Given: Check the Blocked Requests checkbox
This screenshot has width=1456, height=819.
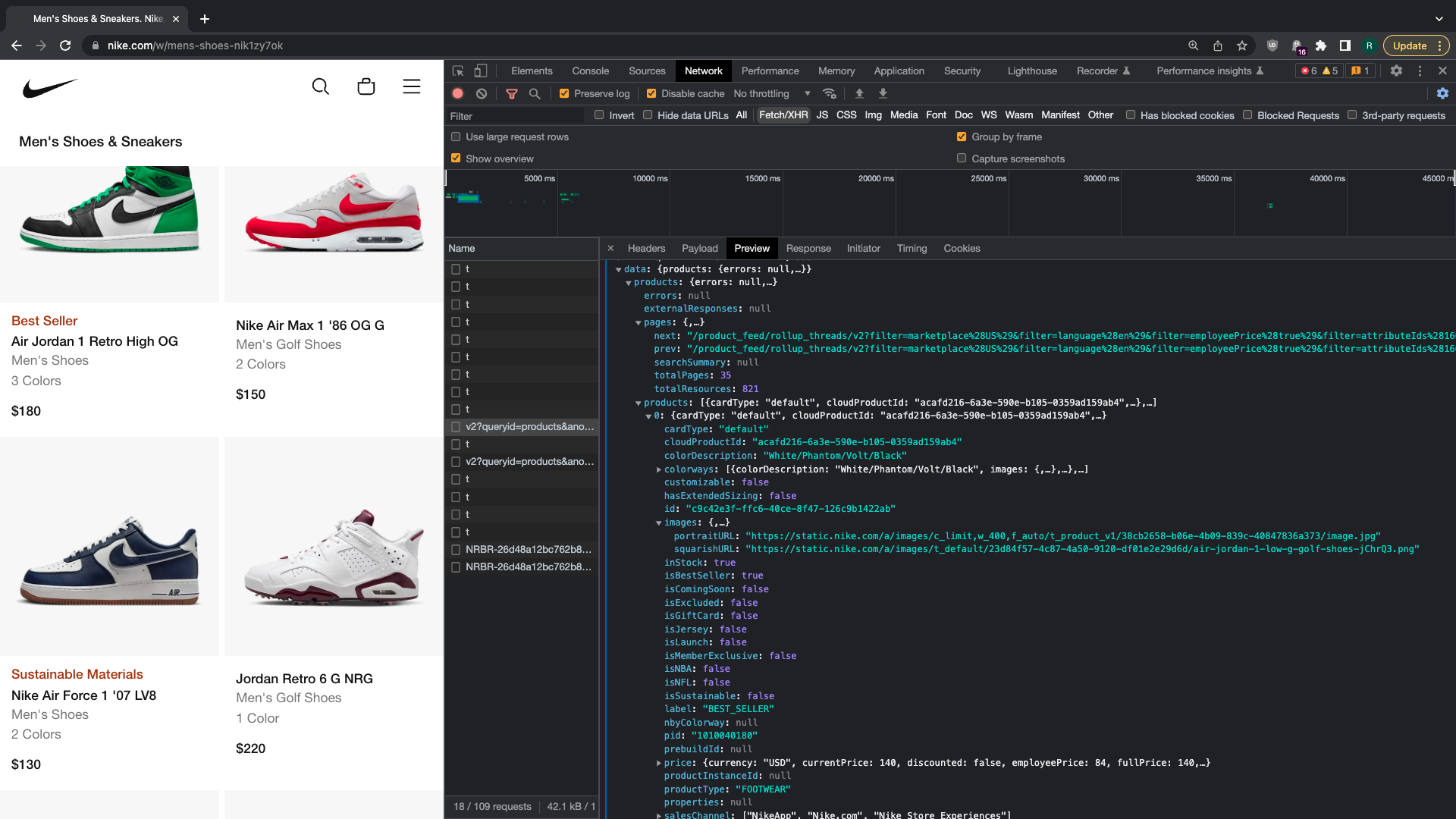Looking at the screenshot, I should pyautogui.click(x=1247, y=115).
